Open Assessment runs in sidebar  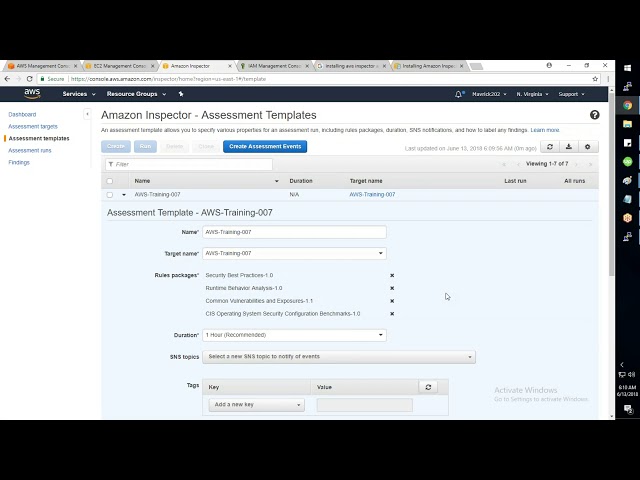[x=30, y=151]
